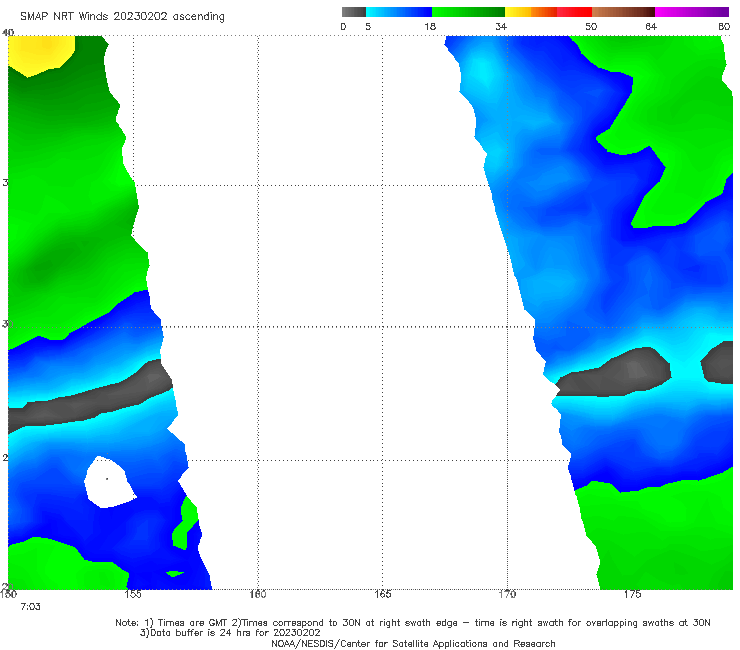Click the color bar label '34'
Screen dimensions: 740x650
pos(501,27)
